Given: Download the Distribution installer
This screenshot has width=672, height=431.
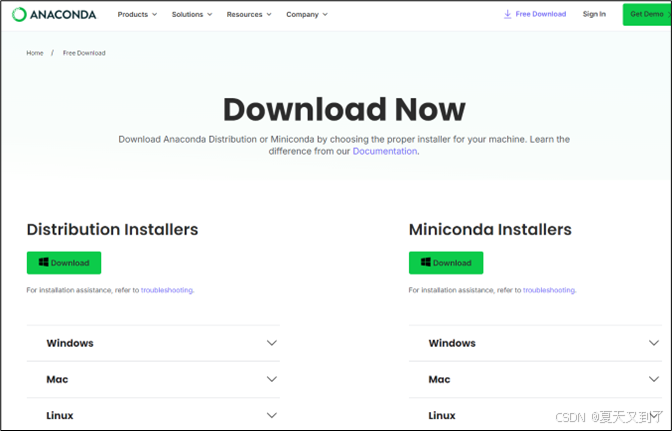Looking at the screenshot, I should coord(64,263).
